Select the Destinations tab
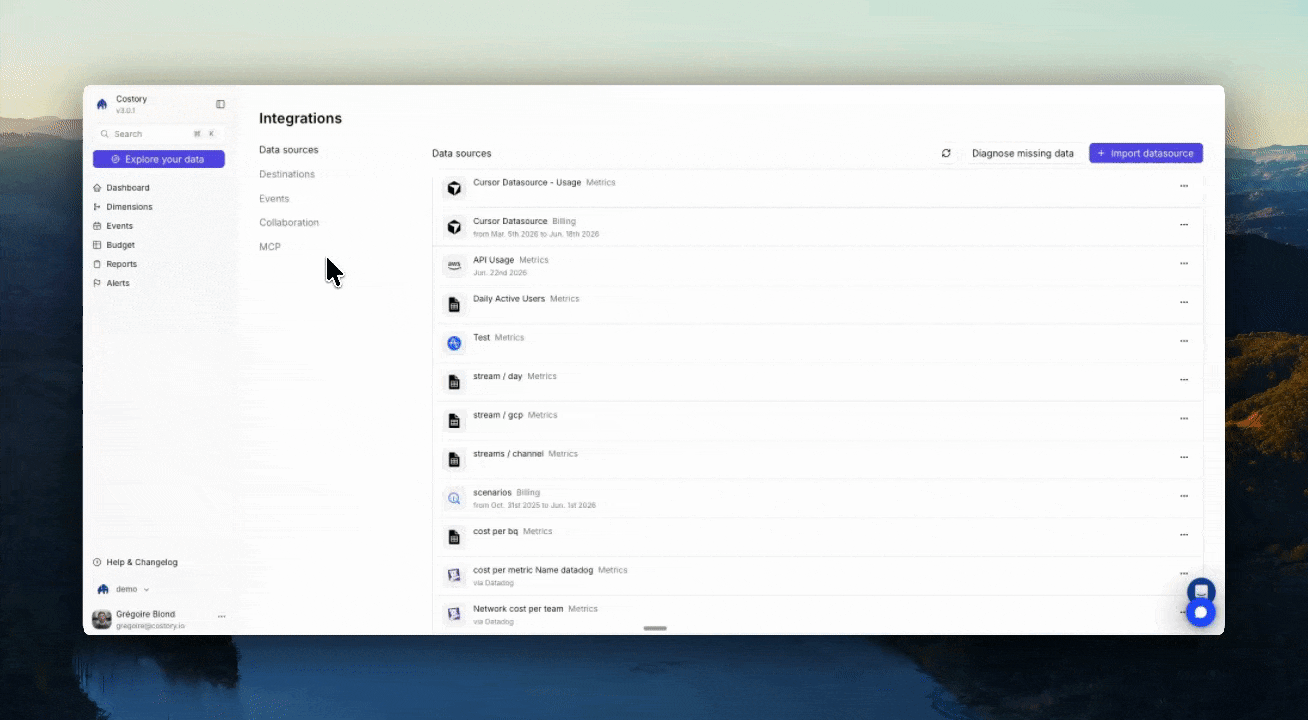 pos(287,174)
